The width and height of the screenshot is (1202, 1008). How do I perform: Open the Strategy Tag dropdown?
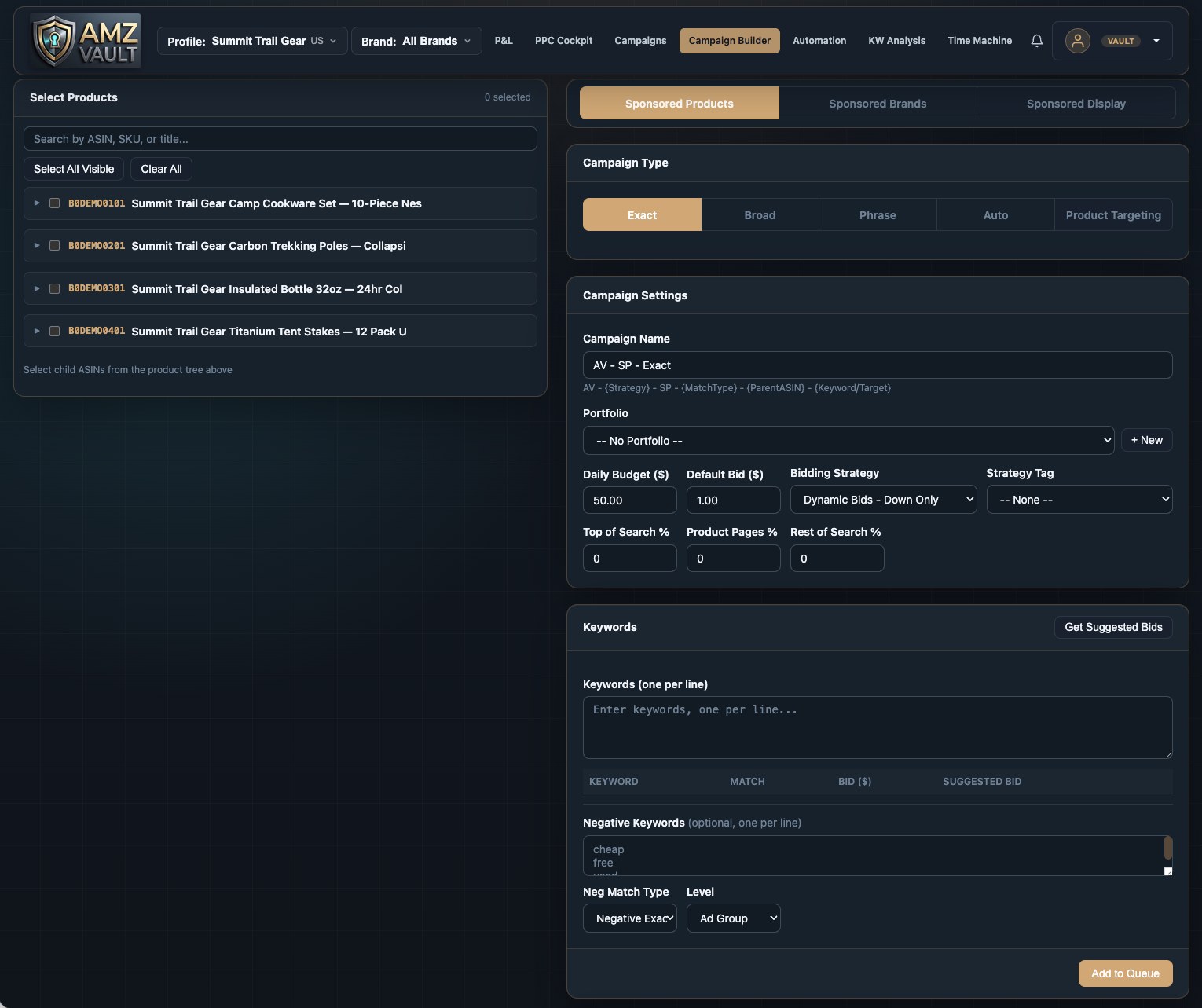click(1079, 500)
